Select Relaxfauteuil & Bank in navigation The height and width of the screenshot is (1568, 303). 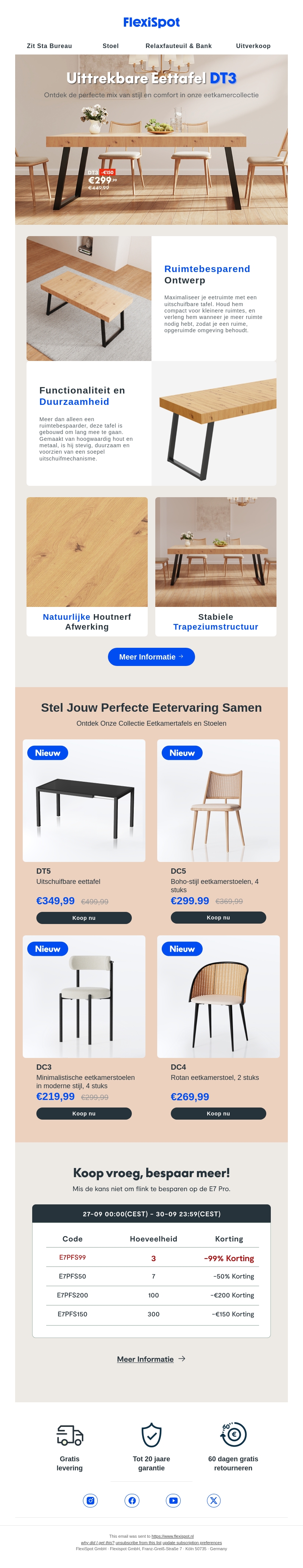[x=179, y=46]
